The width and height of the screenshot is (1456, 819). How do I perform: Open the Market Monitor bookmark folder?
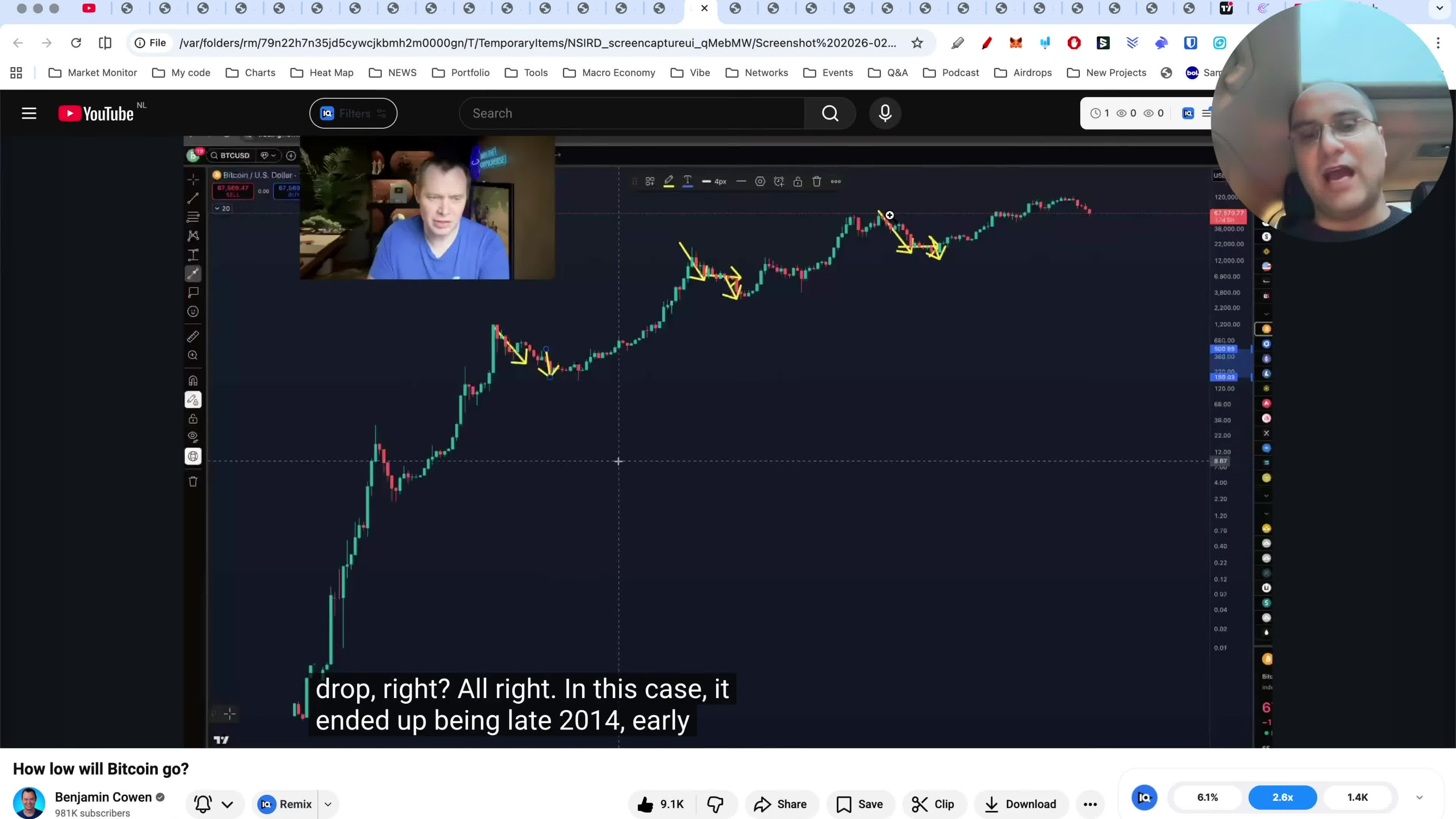click(x=93, y=73)
